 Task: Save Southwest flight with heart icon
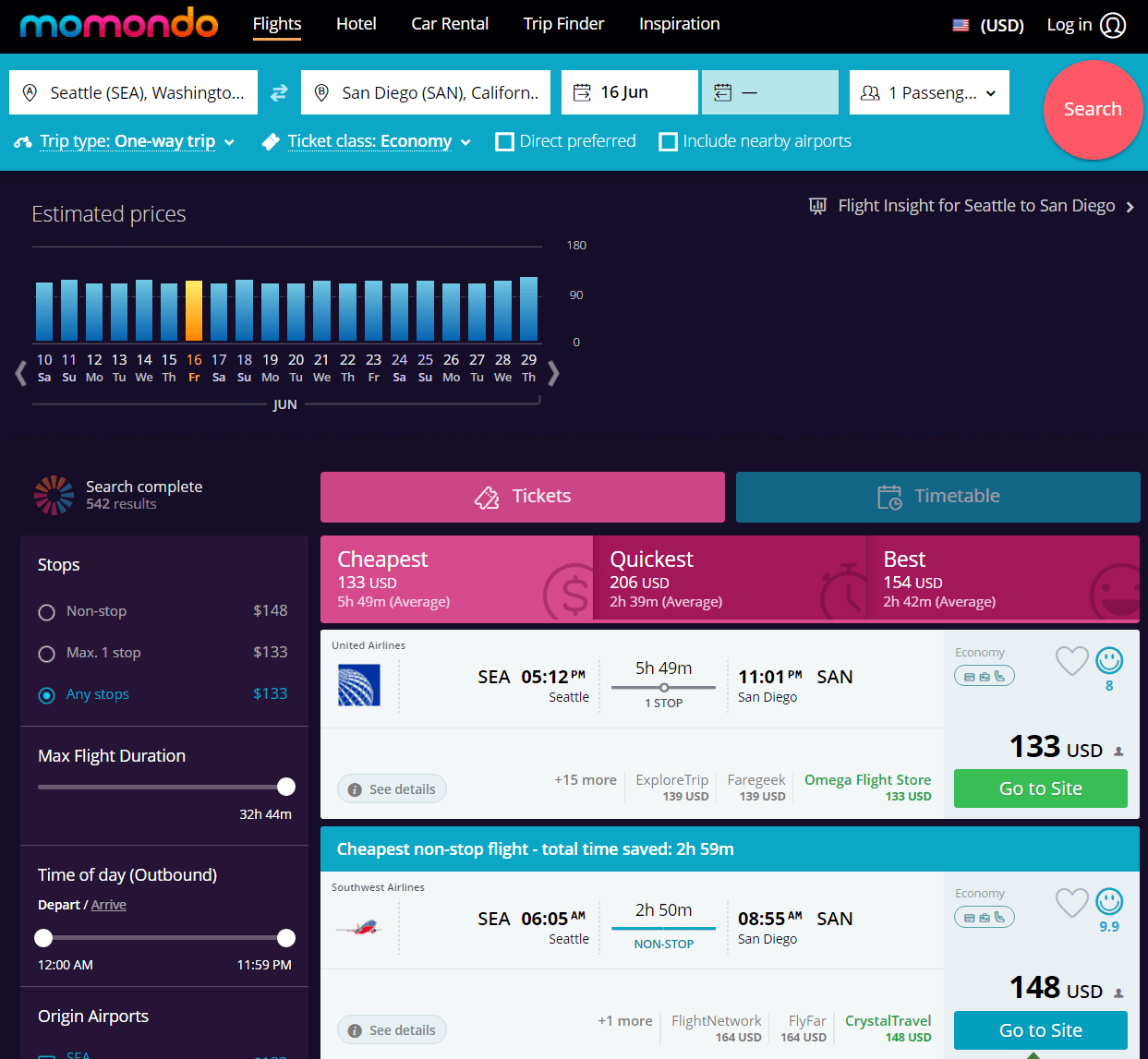(1071, 902)
